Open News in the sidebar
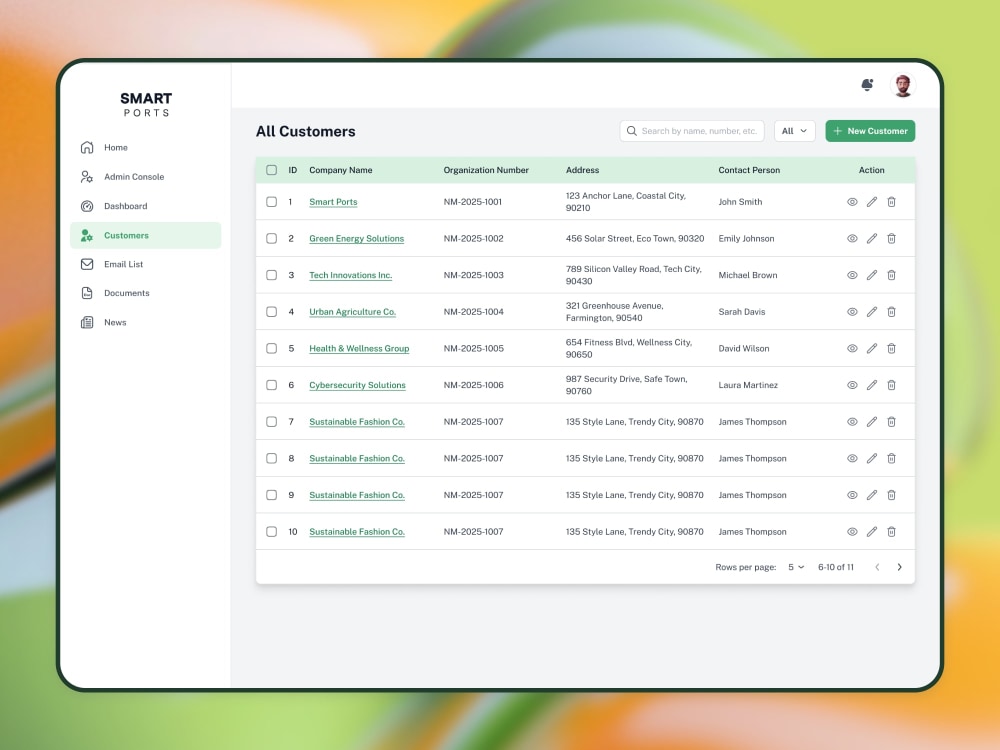Screen dimensions: 1000x750 (x=145, y=323)
